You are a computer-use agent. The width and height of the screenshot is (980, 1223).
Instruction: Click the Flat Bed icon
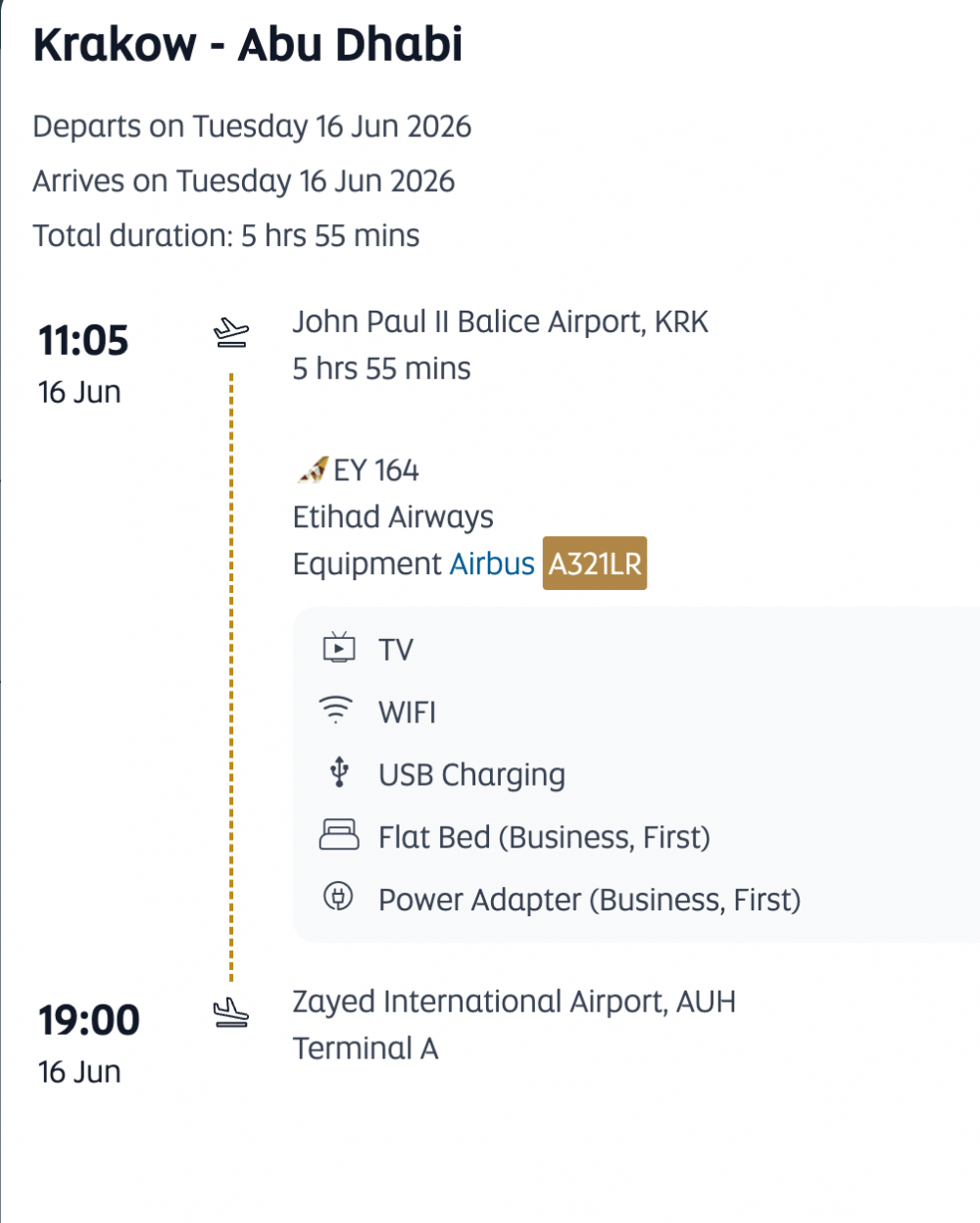[x=339, y=834]
